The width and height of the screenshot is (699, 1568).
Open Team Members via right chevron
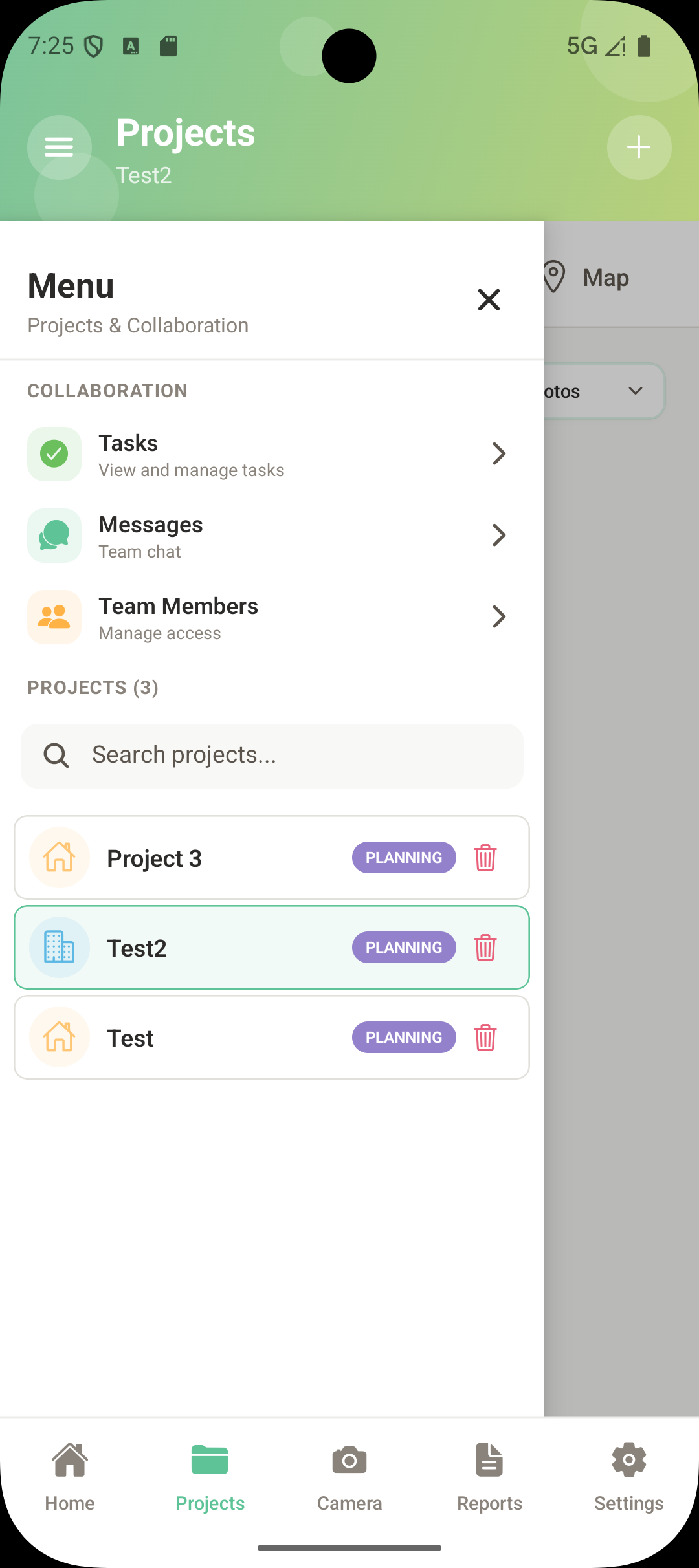(x=498, y=617)
